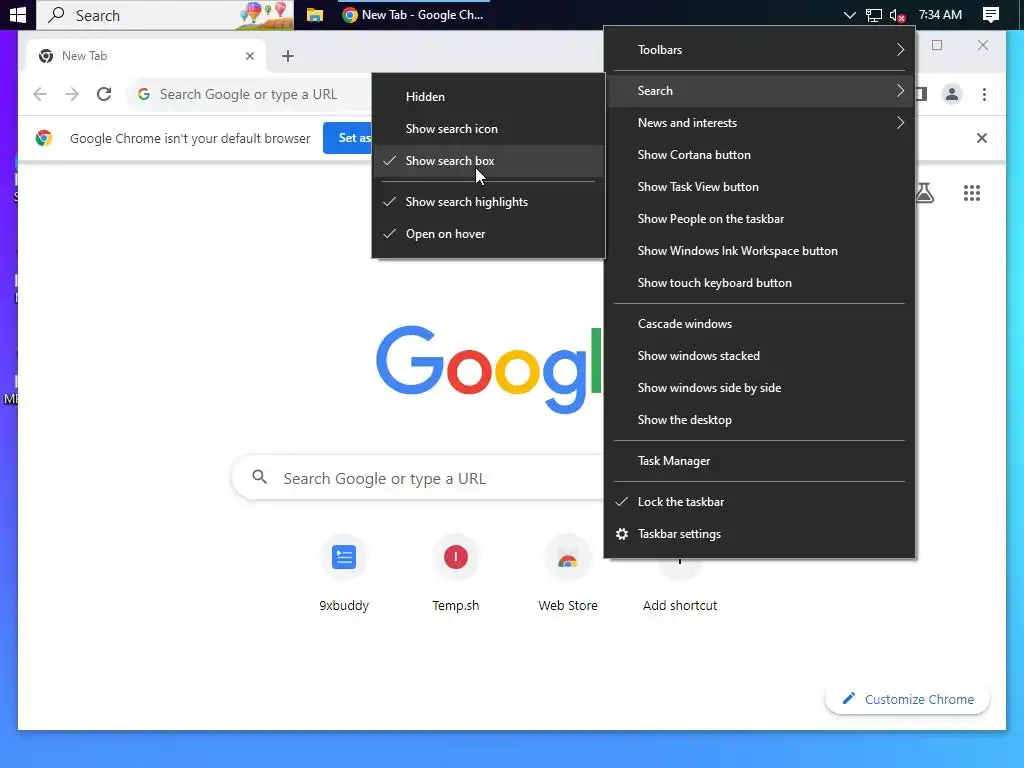This screenshot has height=768, width=1024.
Task: Close the Chrome window
Action: [983, 45]
